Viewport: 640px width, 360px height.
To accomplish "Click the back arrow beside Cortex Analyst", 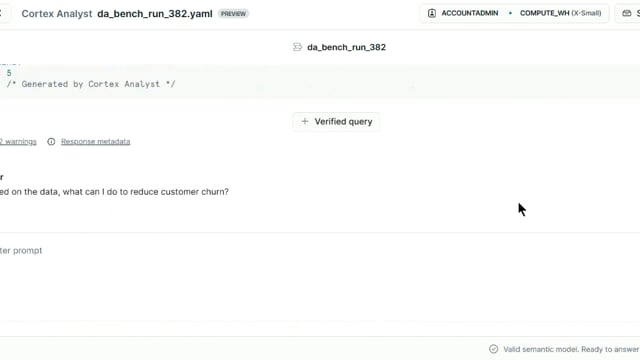I will pos(1,13).
